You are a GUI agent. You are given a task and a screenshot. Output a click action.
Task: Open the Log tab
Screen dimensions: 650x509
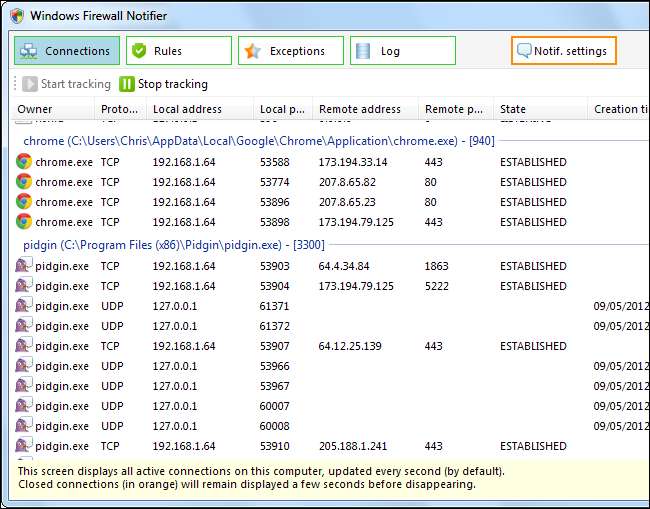click(x=402, y=51)
